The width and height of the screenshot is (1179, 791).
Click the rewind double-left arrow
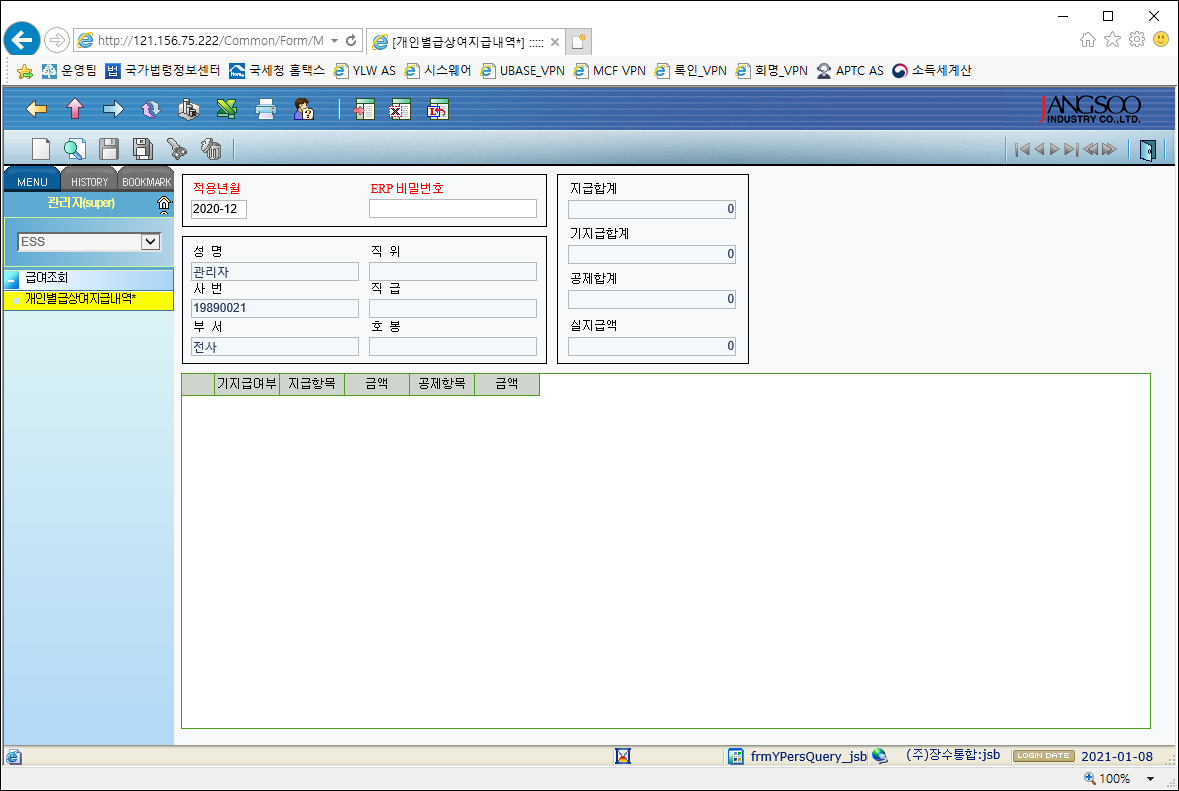click(x=1090, y=150)
